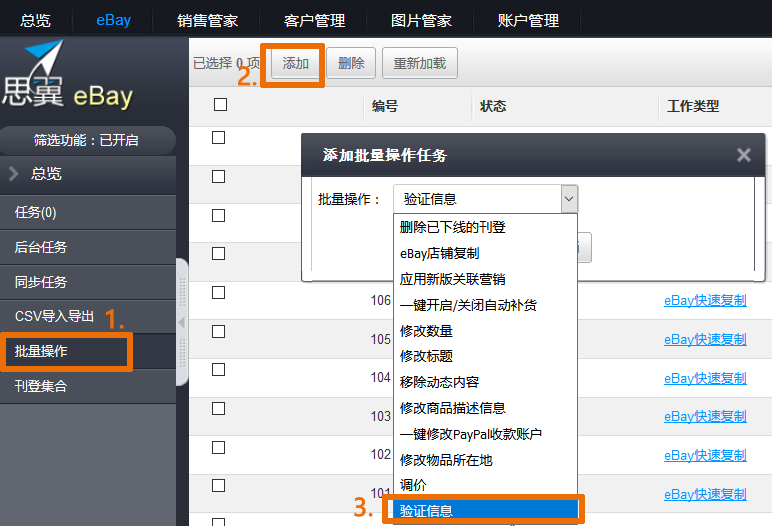
Task: Pick the 修改标题 option
Action: coord(485,356)
